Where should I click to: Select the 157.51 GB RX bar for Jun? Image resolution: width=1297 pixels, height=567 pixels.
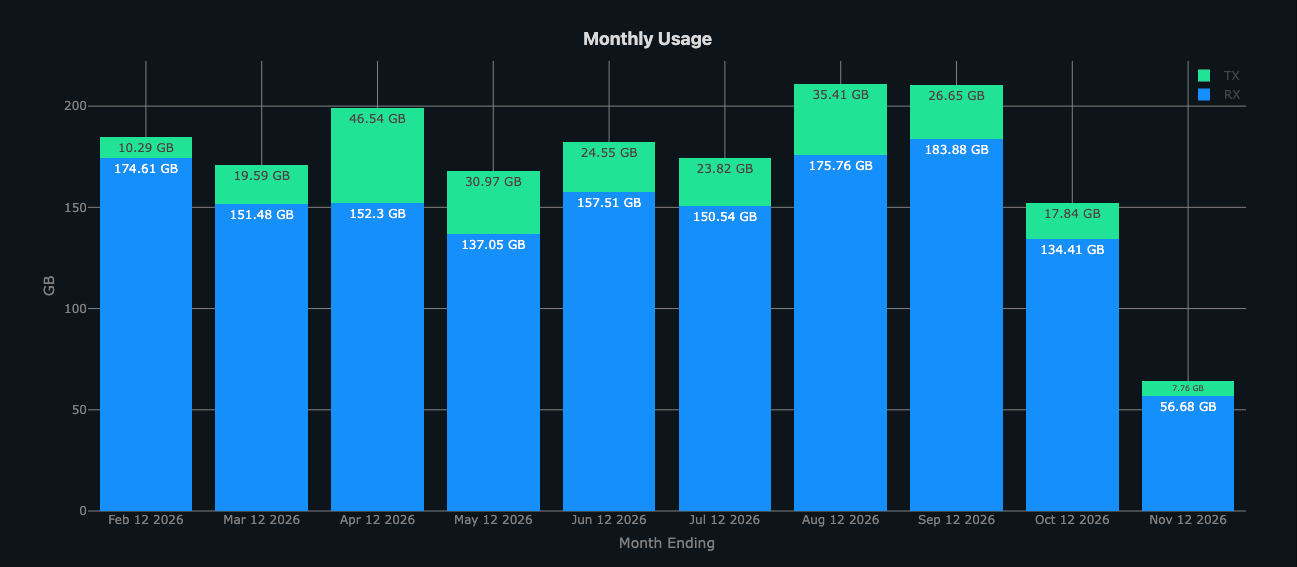609,352
